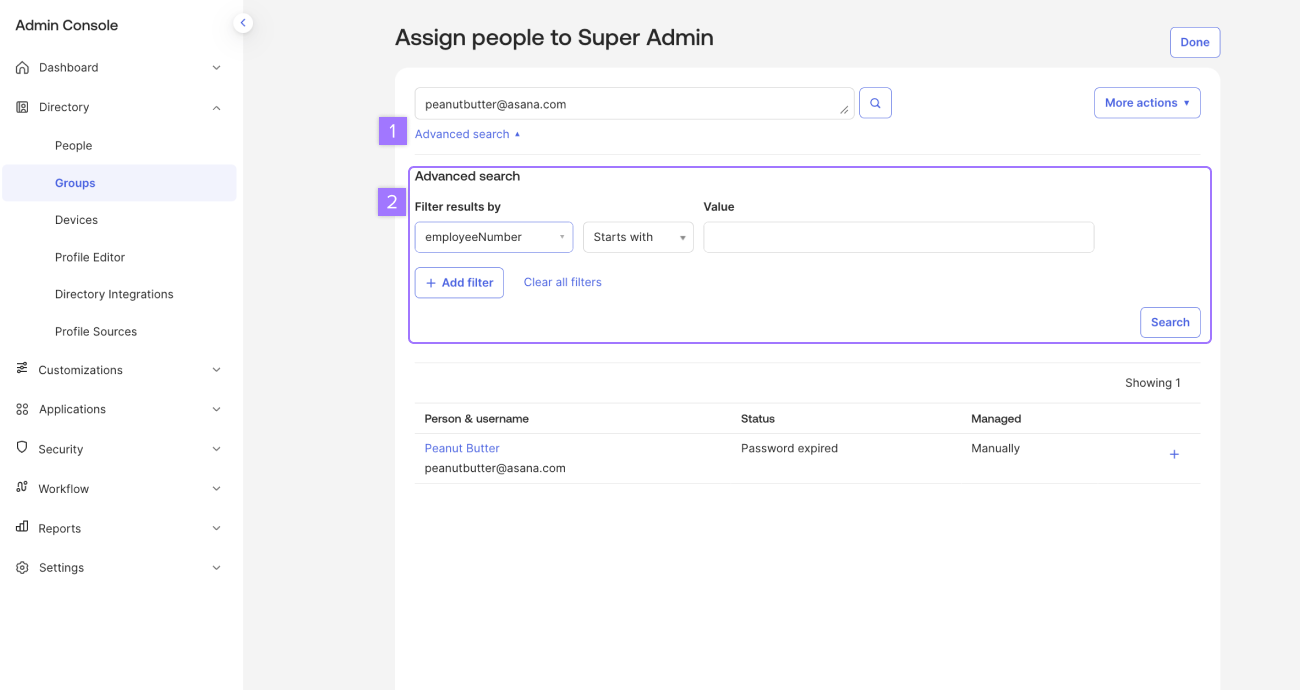Open the More actions dropdown
The height and width of the screenshot is (690, 1300).
coord(1146,103)
